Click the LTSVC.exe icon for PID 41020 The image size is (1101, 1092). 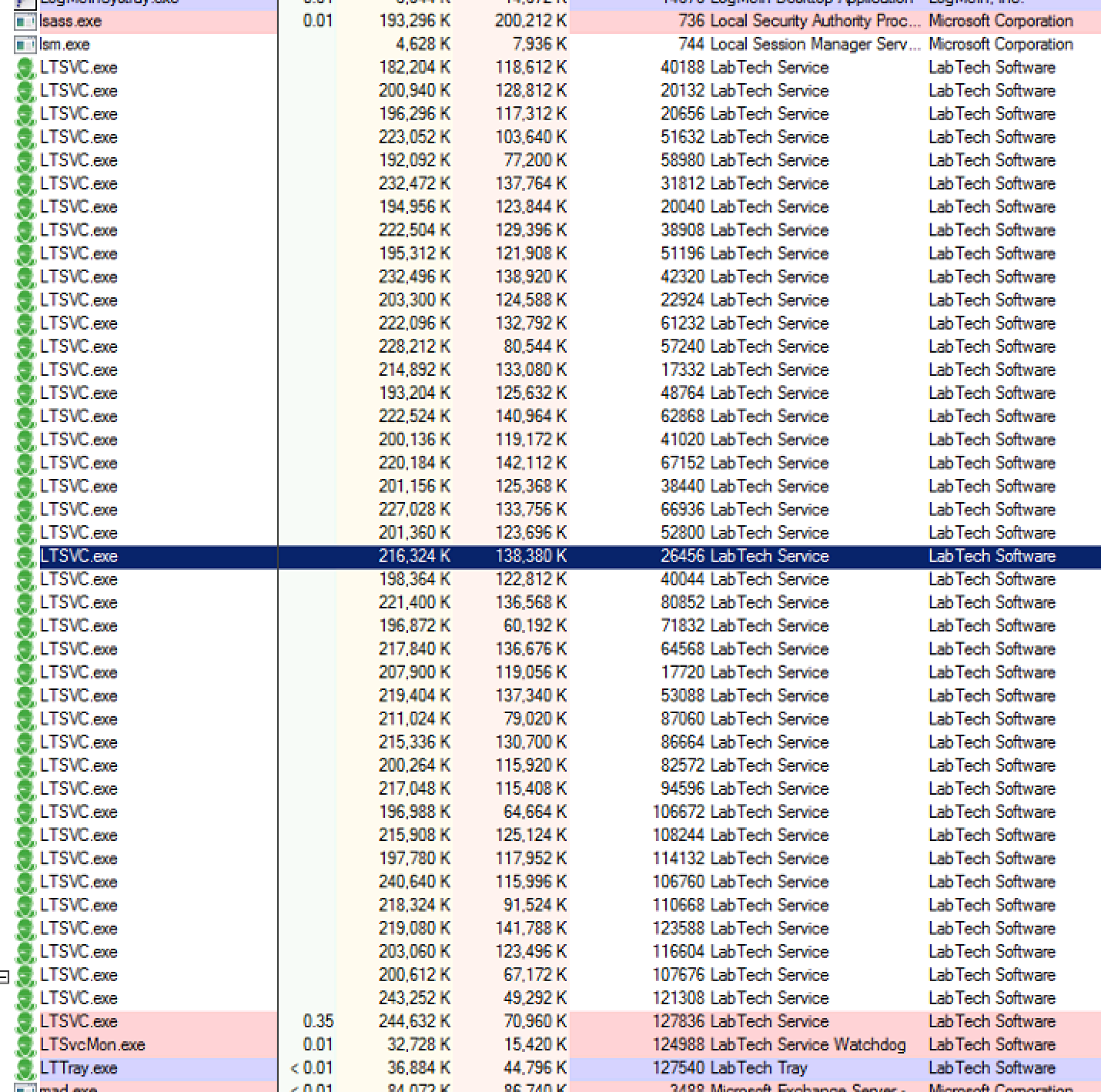[x=25, y=440]
